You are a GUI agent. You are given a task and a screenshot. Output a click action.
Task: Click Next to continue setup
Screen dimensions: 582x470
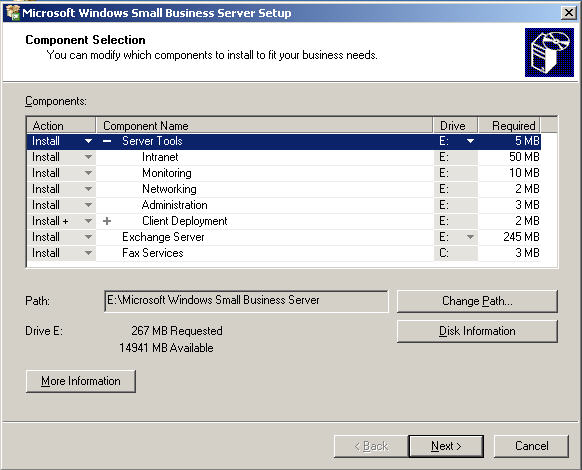tap(446, 446)
